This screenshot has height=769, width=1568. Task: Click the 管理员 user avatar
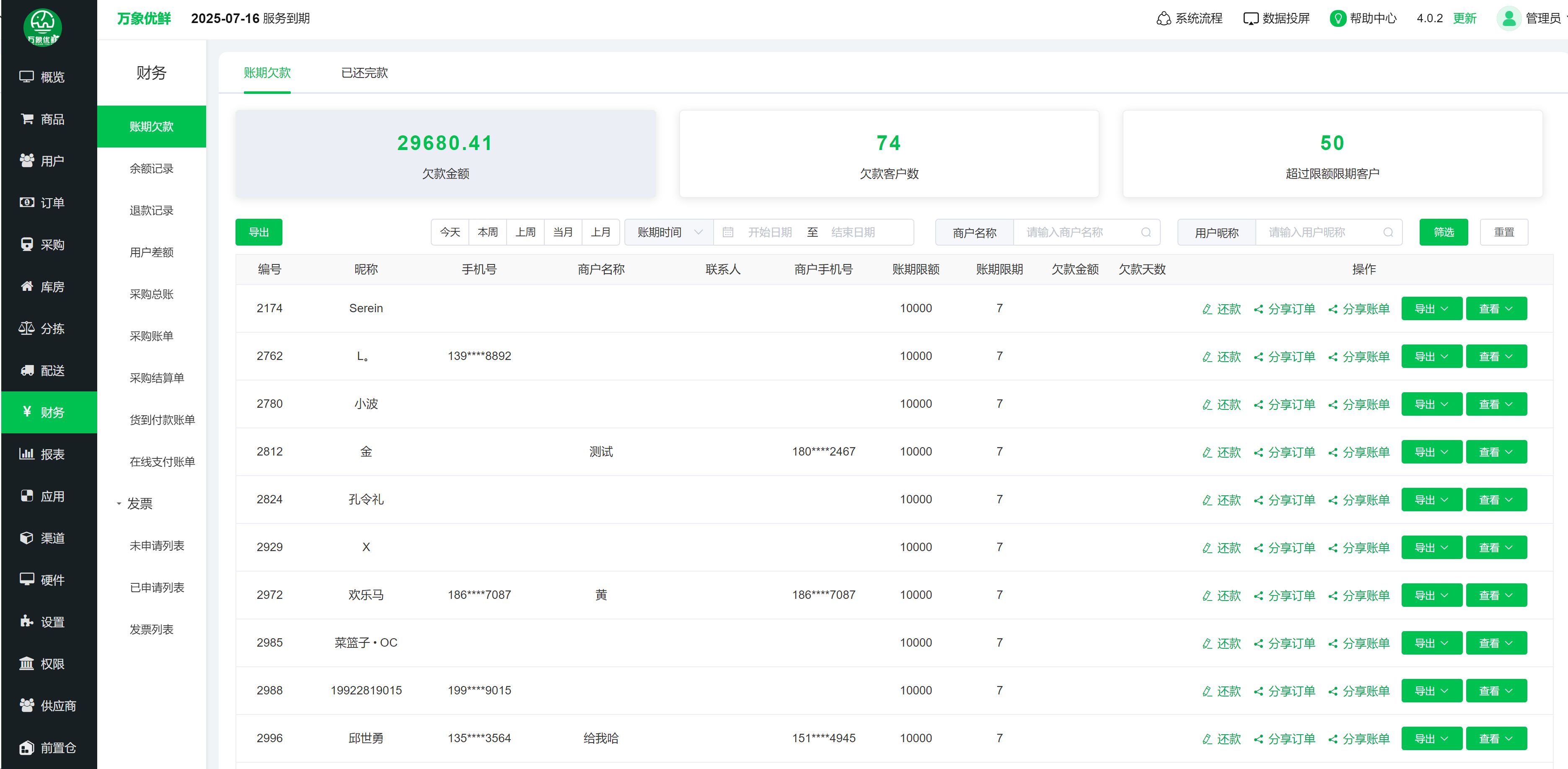(1508, 18)
